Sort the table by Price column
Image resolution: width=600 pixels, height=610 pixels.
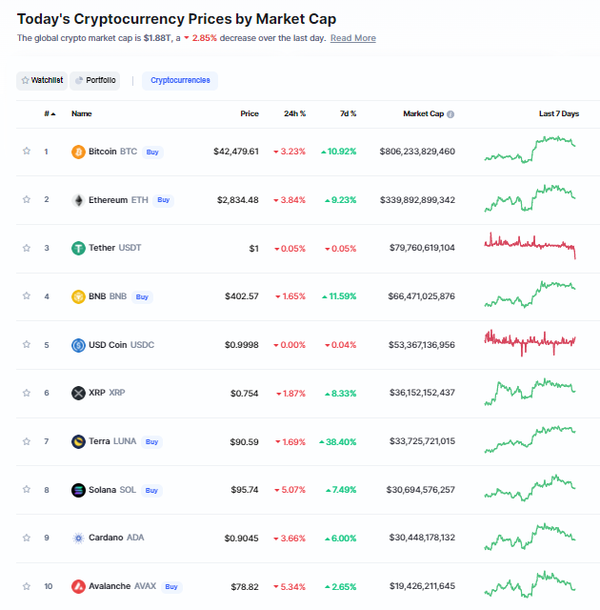(x=249, y=114)
